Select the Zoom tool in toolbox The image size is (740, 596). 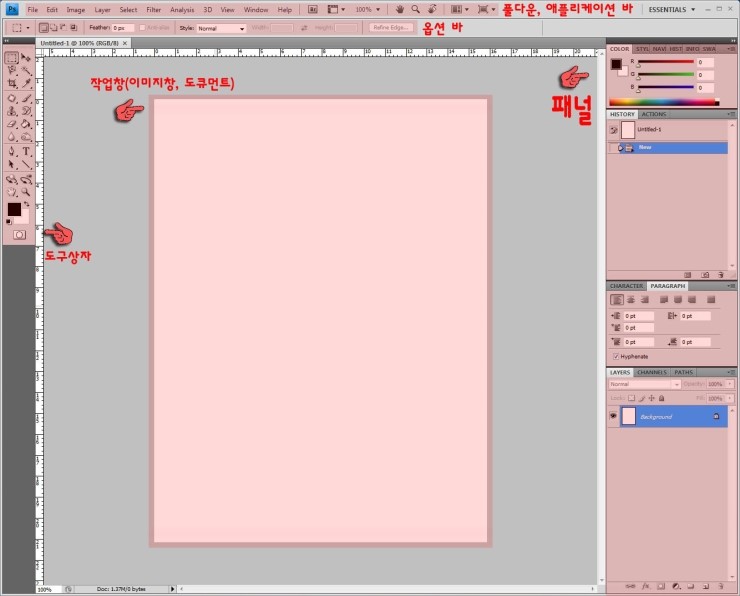(26, 192)
